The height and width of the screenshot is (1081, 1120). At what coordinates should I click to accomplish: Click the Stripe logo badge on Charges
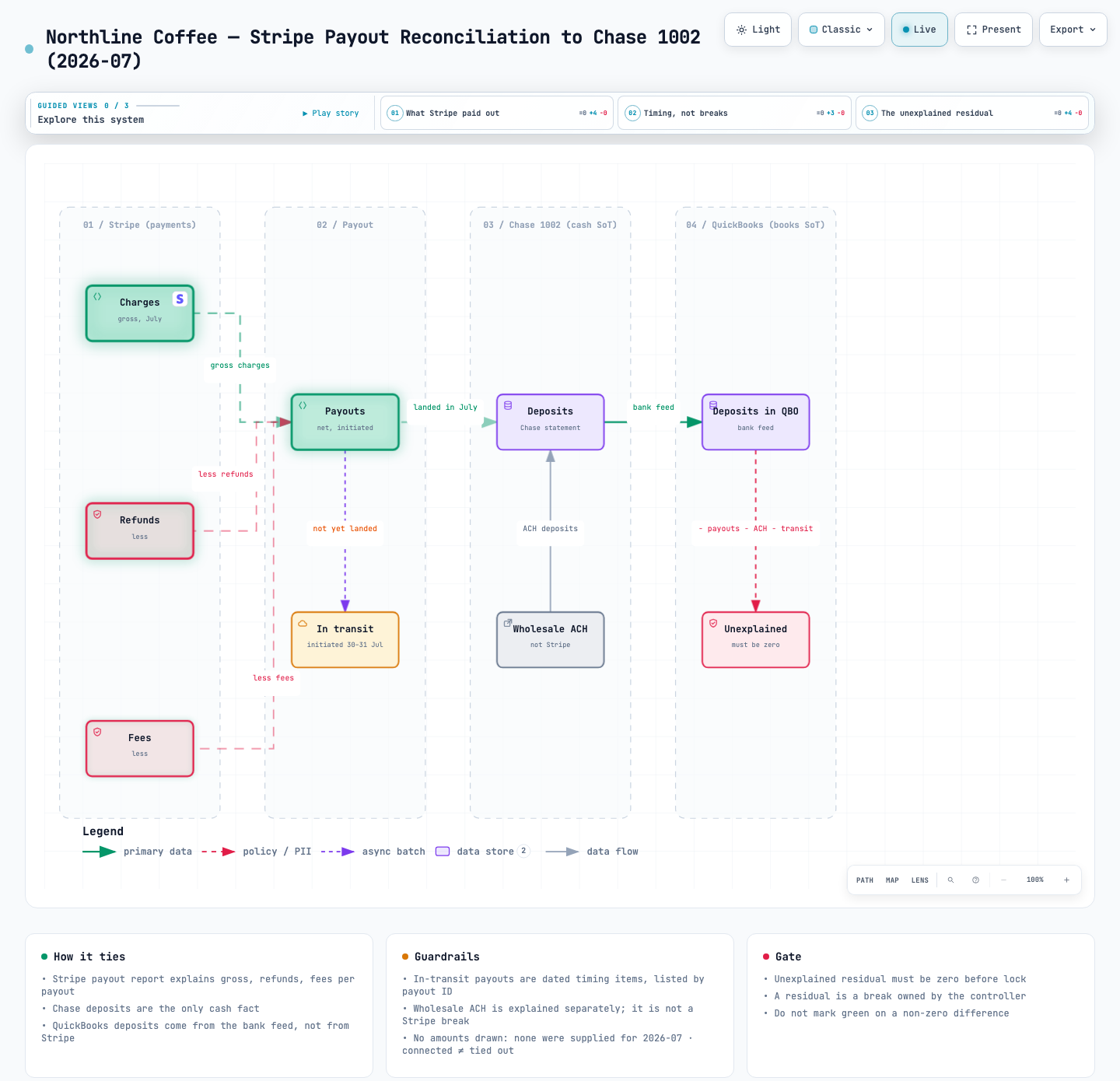click(180, 299)
